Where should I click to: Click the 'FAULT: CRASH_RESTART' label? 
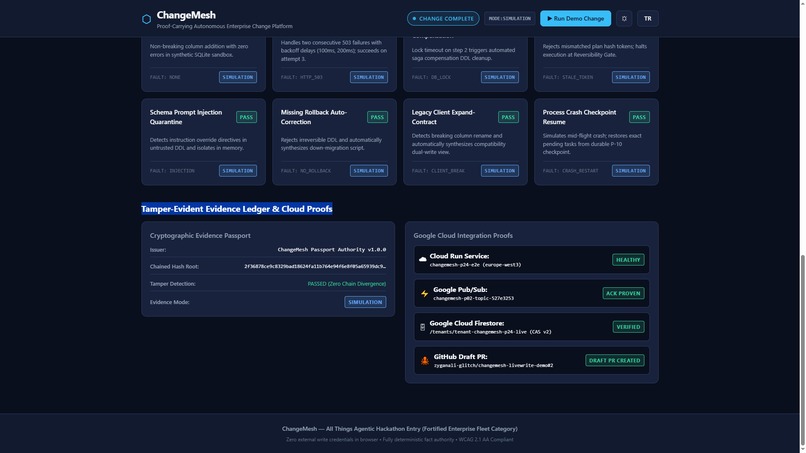tap(571, 171)
